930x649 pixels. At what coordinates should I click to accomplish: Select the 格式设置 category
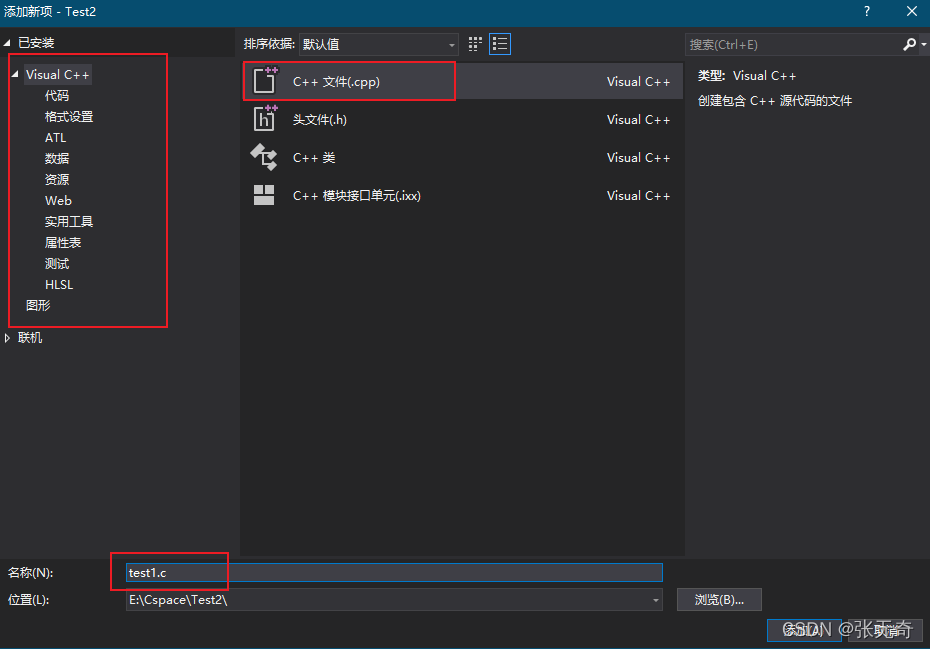tap(69, 117)
